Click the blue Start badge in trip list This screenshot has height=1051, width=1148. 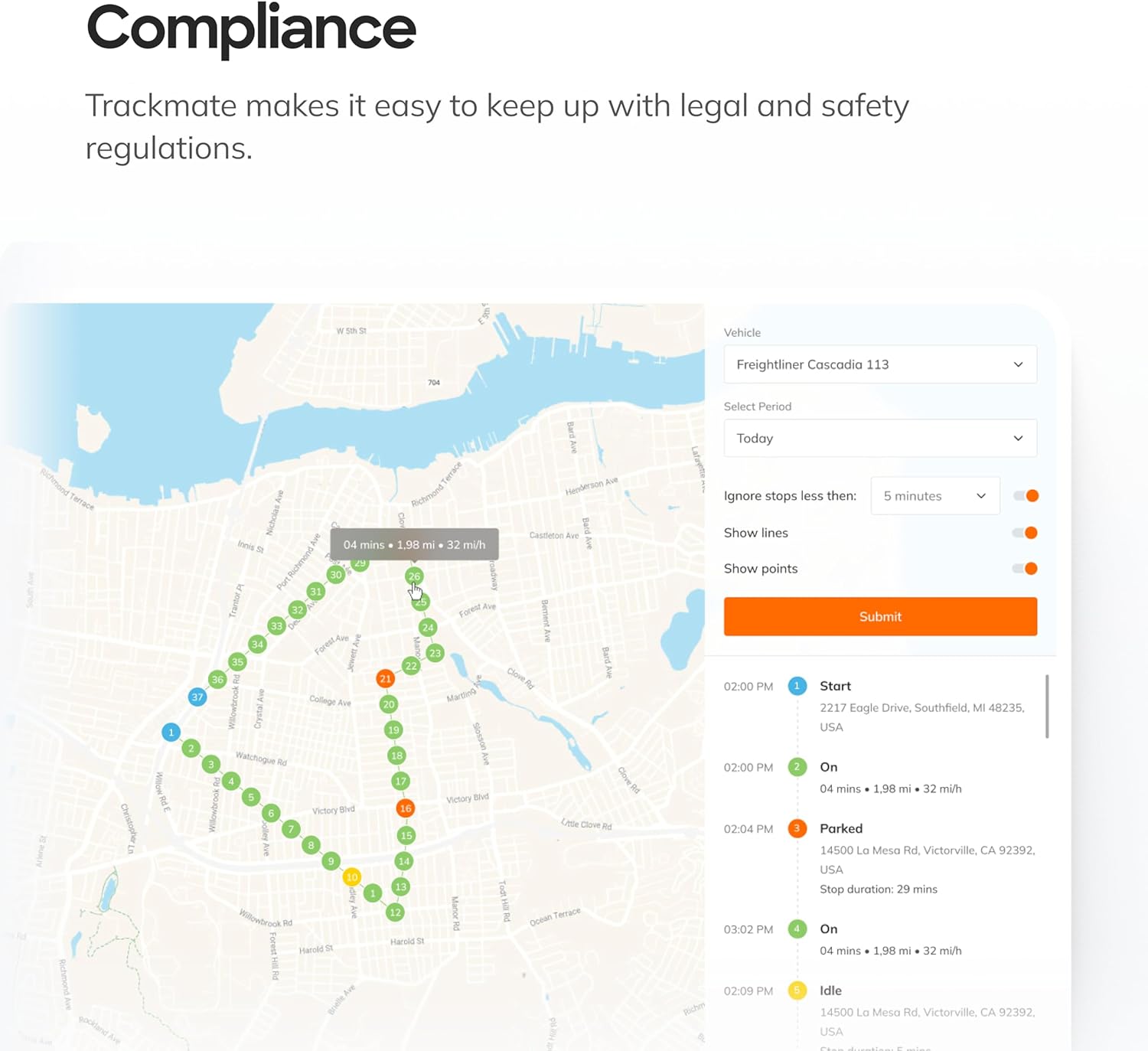pos(797,686)
